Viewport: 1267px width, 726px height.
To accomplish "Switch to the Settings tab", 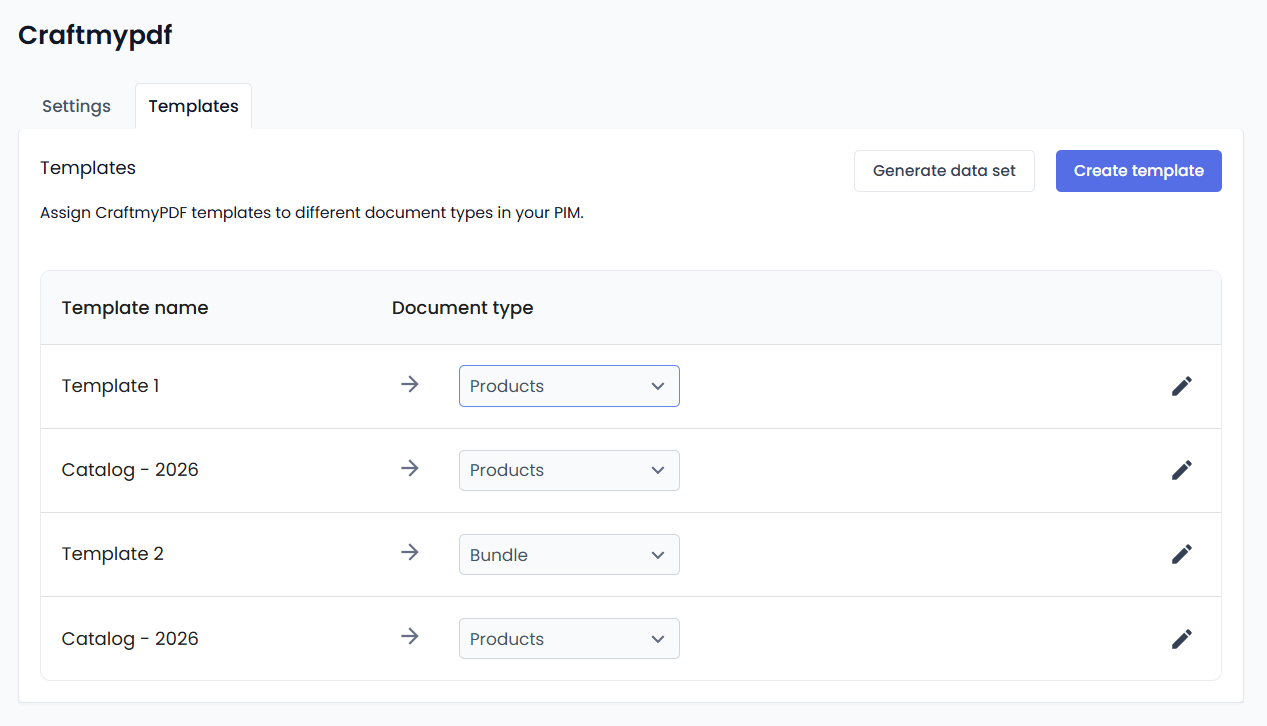I will (x=76, y=106).
